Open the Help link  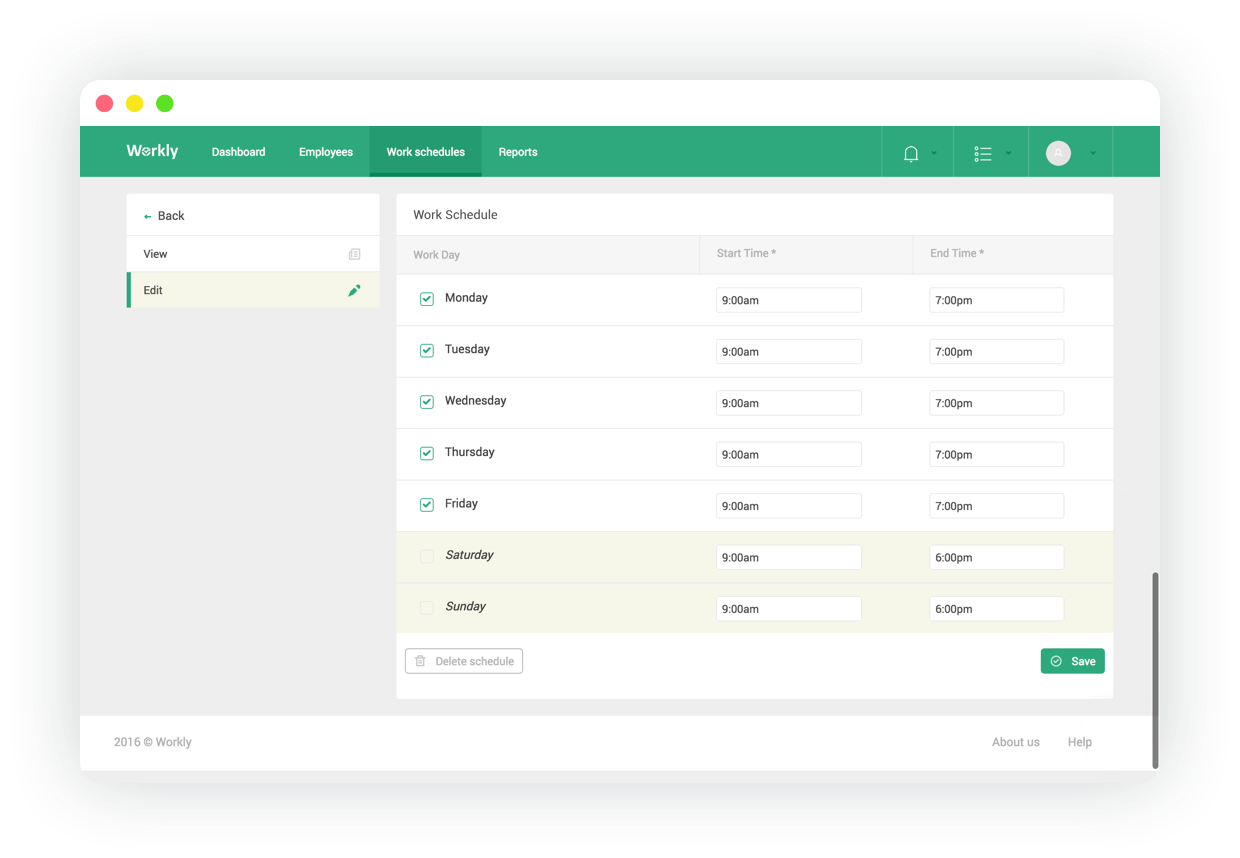(1079, 742)
